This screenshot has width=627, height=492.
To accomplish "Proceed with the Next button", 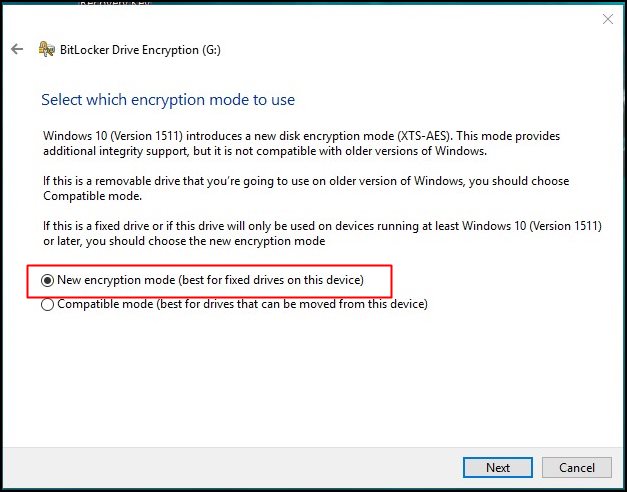I will (x=497, y=468).
